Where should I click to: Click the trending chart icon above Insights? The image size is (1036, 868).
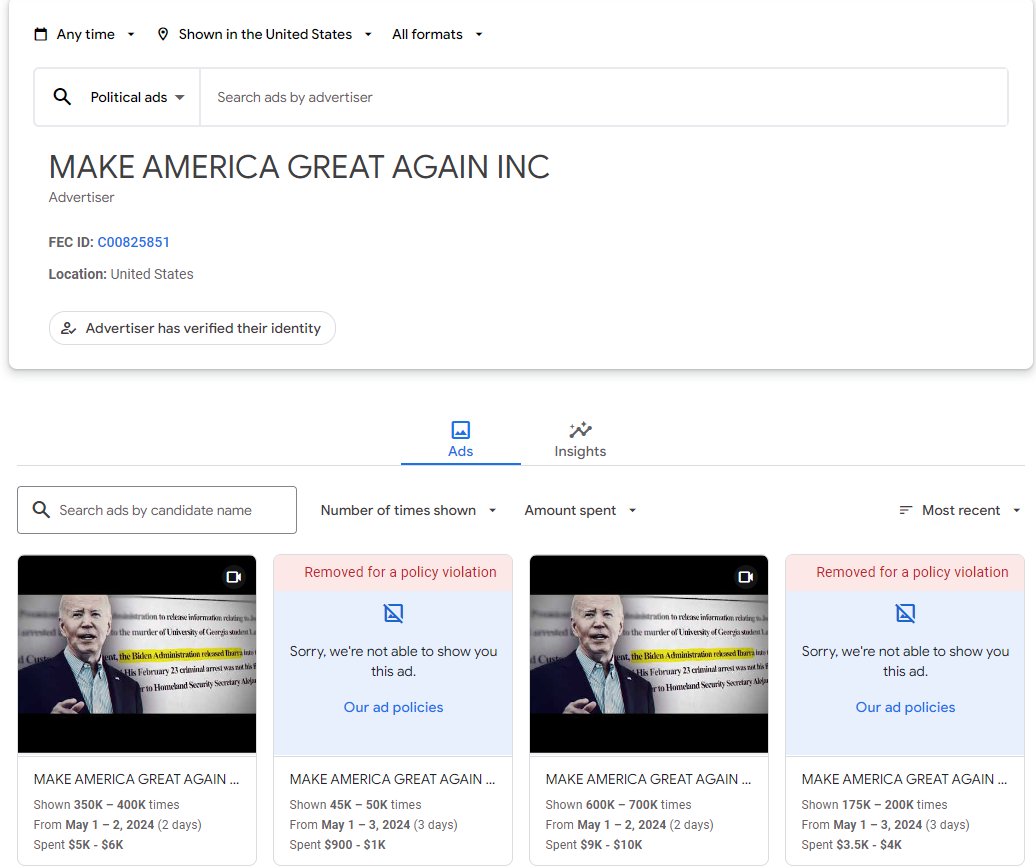tap(580, 429)
